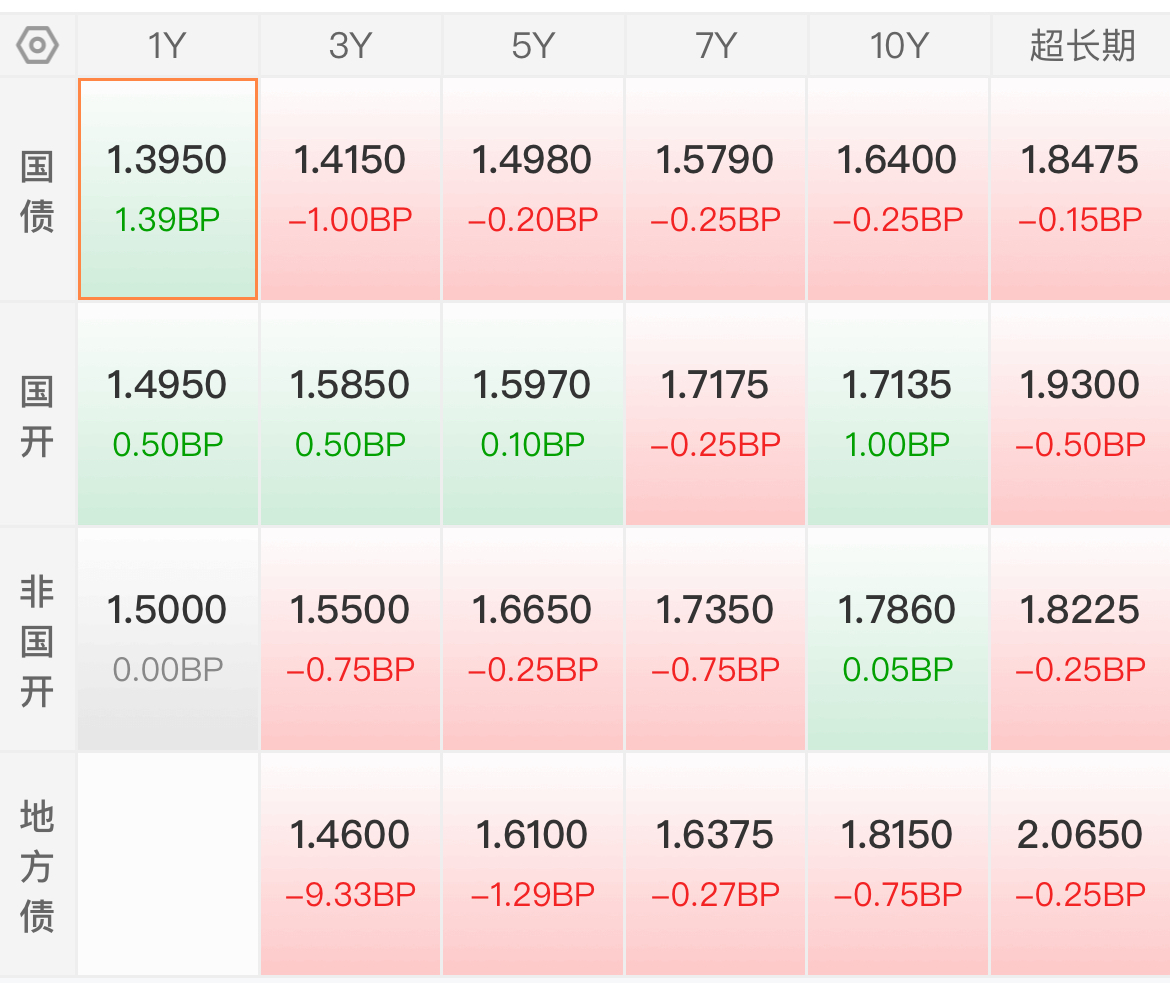The width and height of the screenshot is (1170, 983).
Task: Click the 国开 超长期 cell 1.9300
Action: click(1080, 414)
